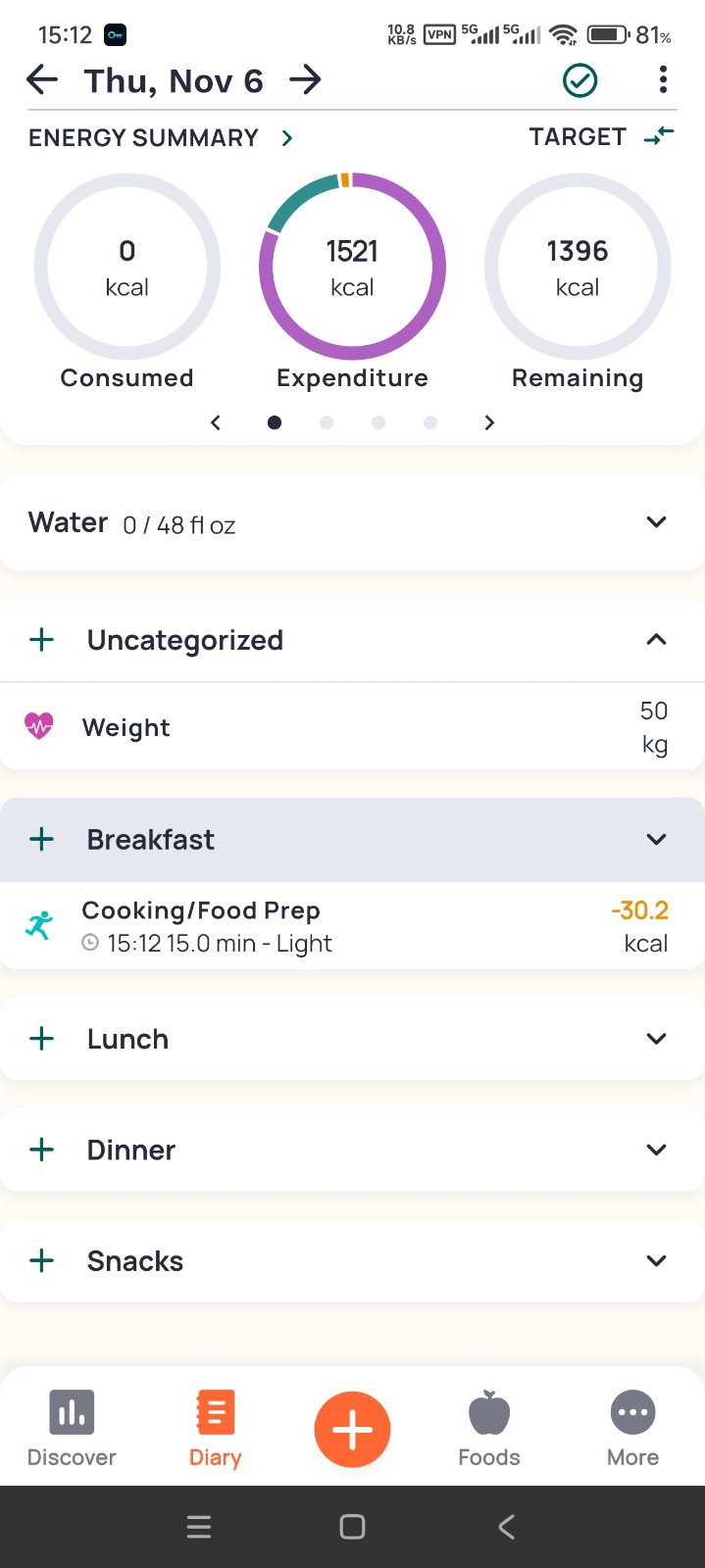Image resolution: width=705 pixels, height=1568 pixels.
Task: Go to previous day arrow
Action: (42, 80)
